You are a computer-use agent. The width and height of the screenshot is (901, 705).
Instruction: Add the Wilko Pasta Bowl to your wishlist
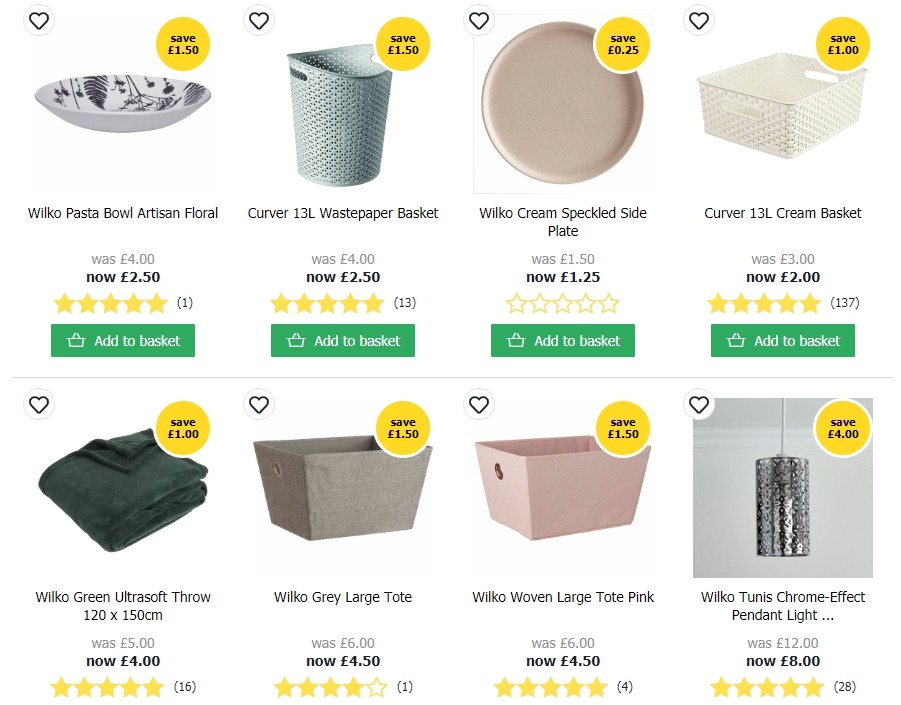(x=39, y=20)
